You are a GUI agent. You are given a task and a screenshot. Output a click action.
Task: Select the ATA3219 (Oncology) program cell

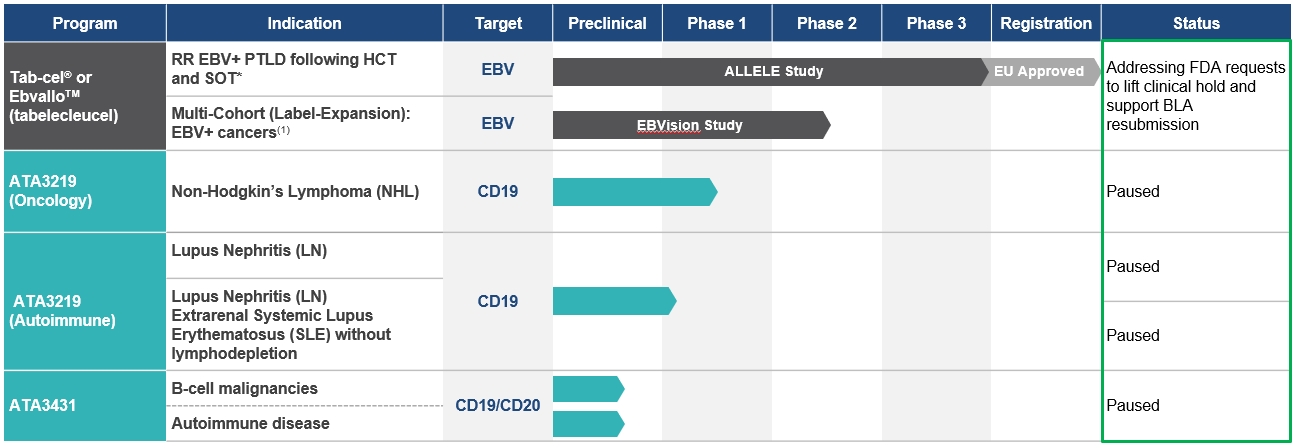[84, 191]
